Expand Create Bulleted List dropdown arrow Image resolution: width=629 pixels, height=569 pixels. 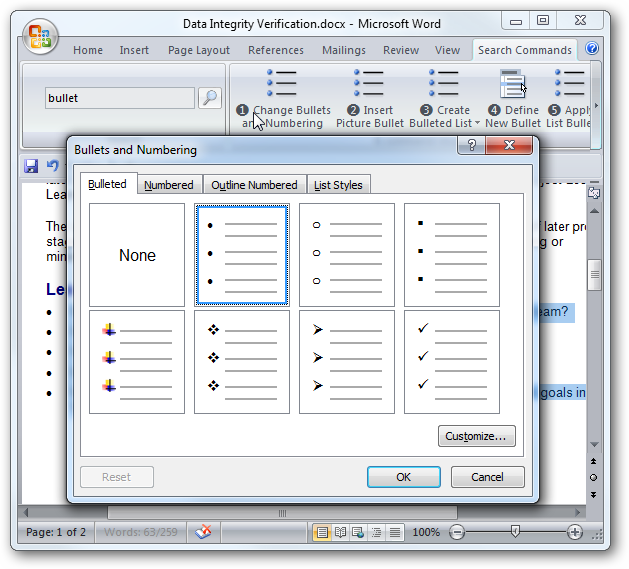tap(477, 123)
